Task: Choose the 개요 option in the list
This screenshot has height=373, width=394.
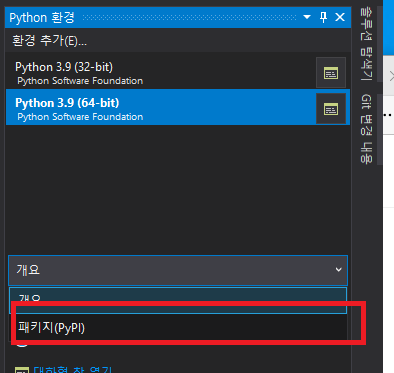Action: point(178,300)
